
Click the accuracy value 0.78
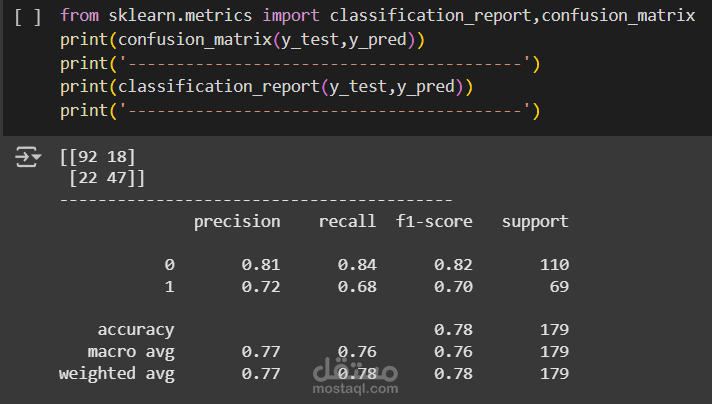coord(453,330)
